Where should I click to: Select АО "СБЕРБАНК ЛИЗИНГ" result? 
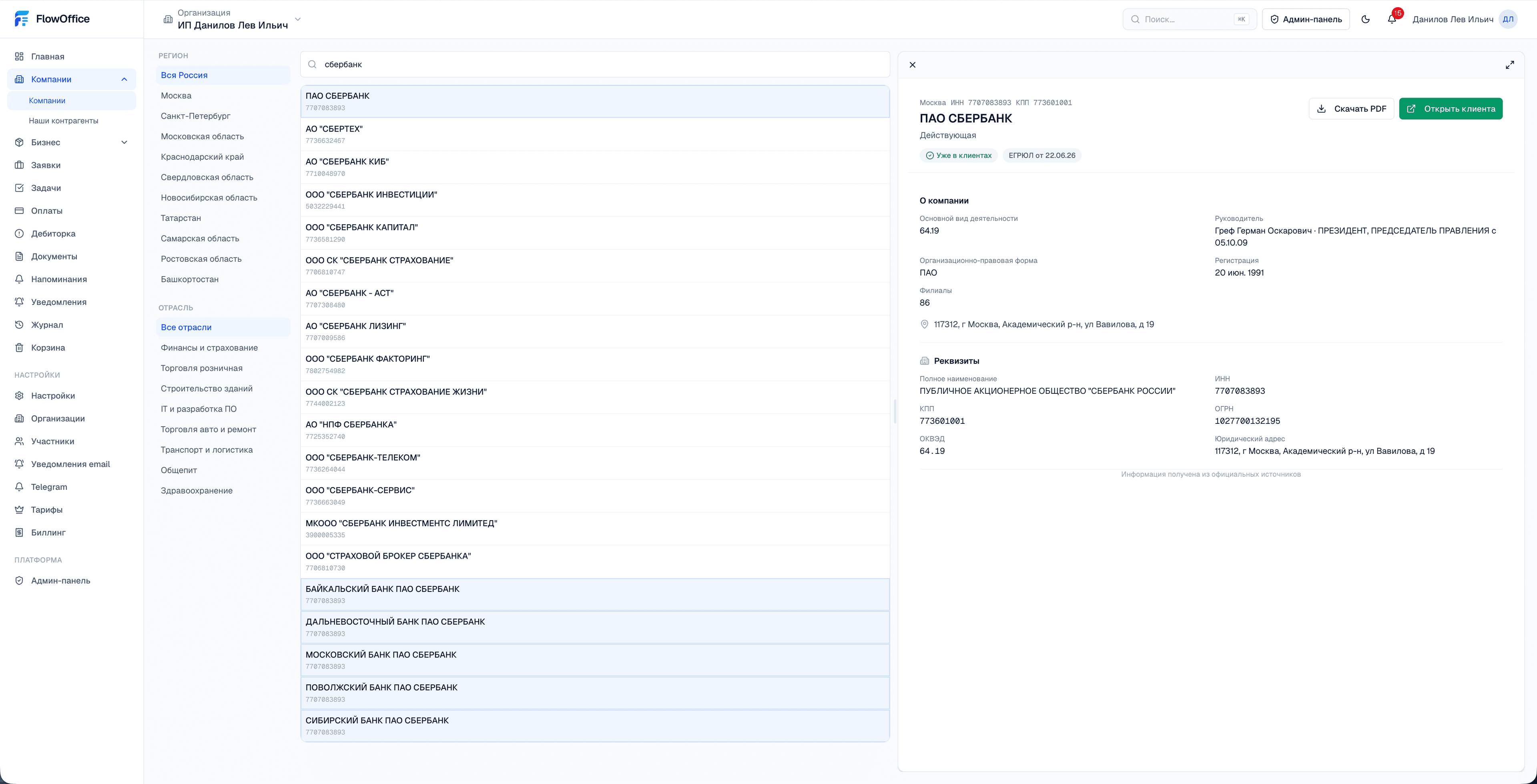[x=595, y=331]
